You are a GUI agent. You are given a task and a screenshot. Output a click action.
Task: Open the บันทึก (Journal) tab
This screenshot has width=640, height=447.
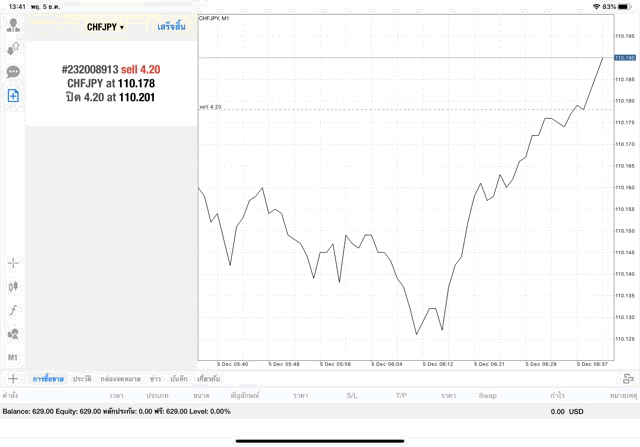(179, 379)
